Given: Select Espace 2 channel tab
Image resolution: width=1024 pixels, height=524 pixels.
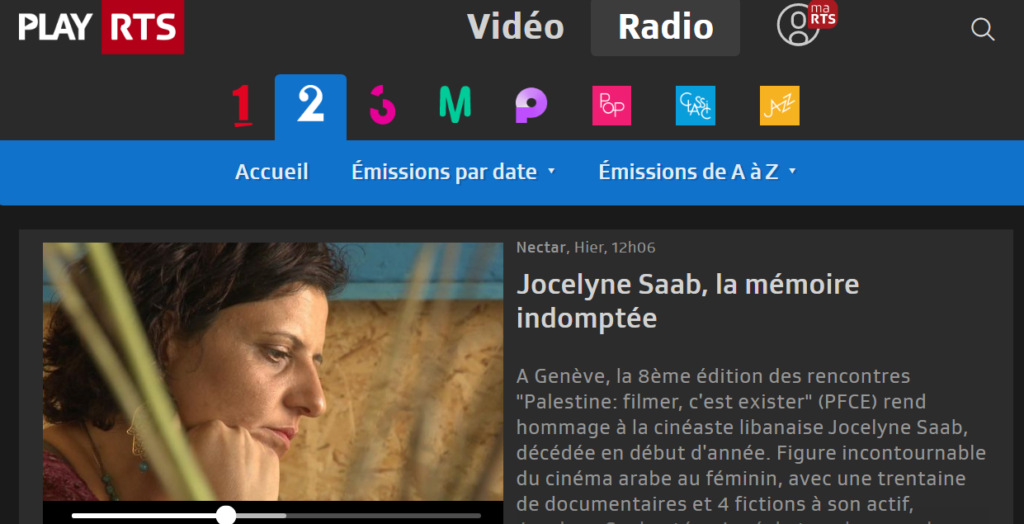Looking at the screenshot, I should (x=310, y=105).
